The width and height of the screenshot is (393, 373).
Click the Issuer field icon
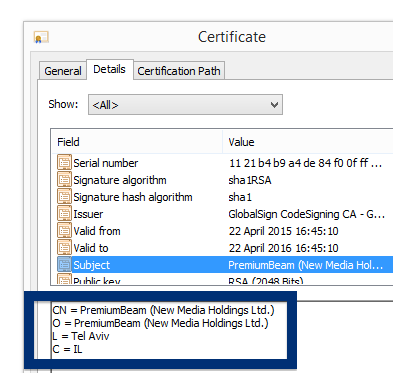[x=64, y=214]
